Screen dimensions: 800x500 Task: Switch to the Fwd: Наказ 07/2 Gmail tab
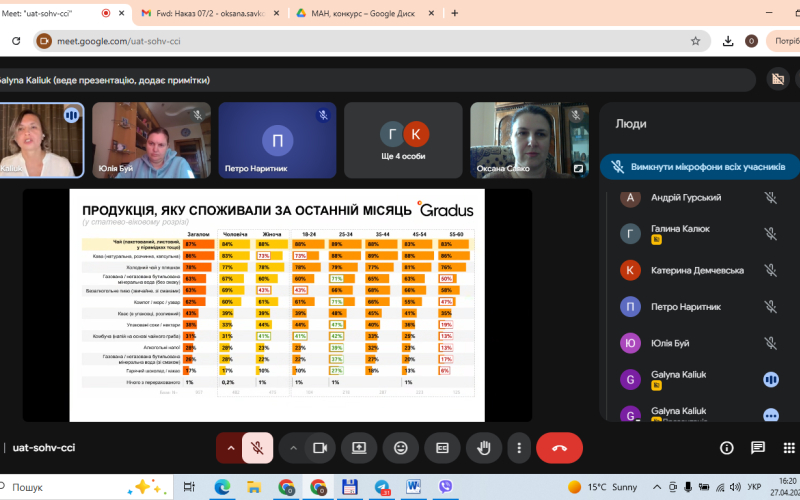(x=210, y=13)
